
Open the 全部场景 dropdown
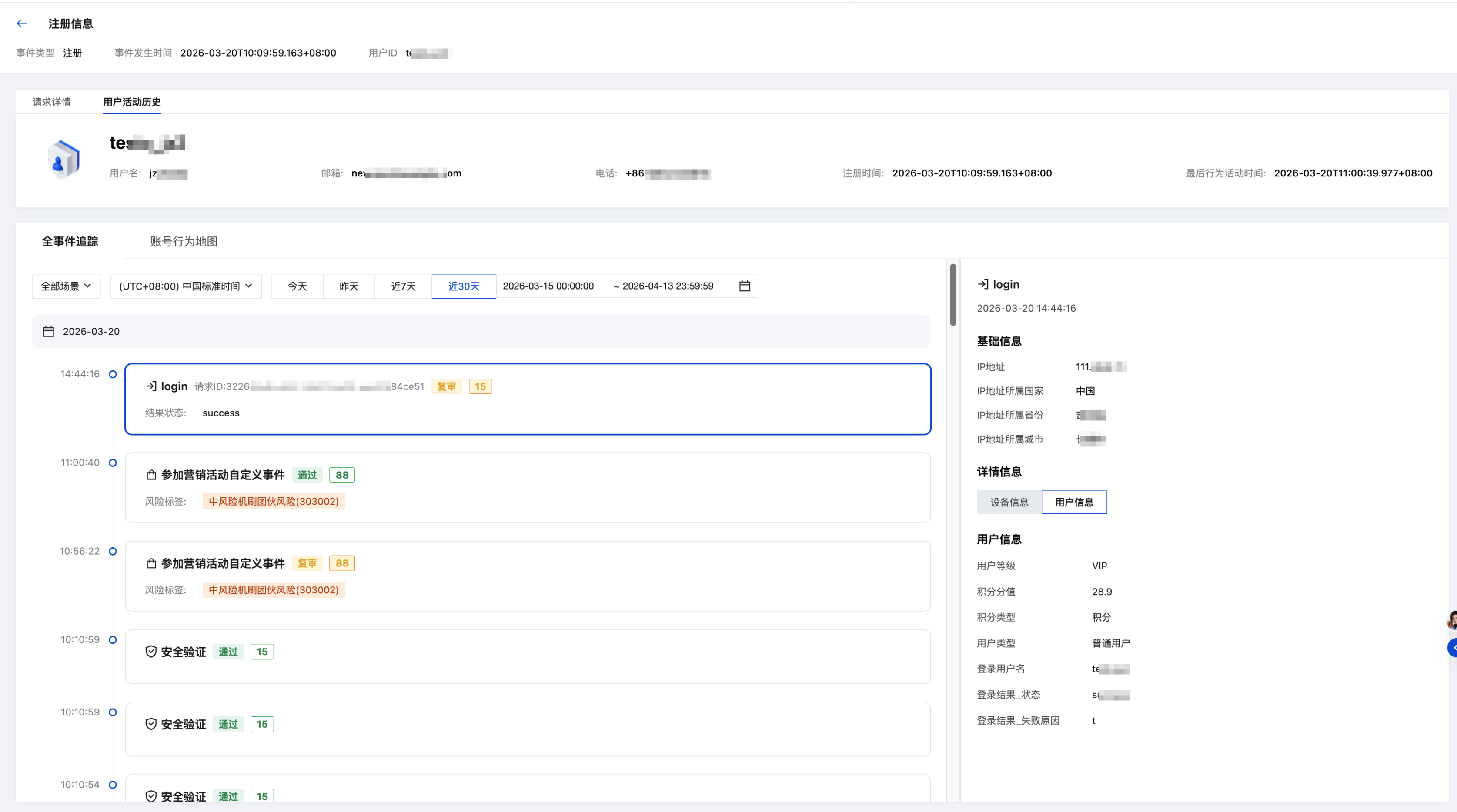pyautogui.click(x=66, y=286)
